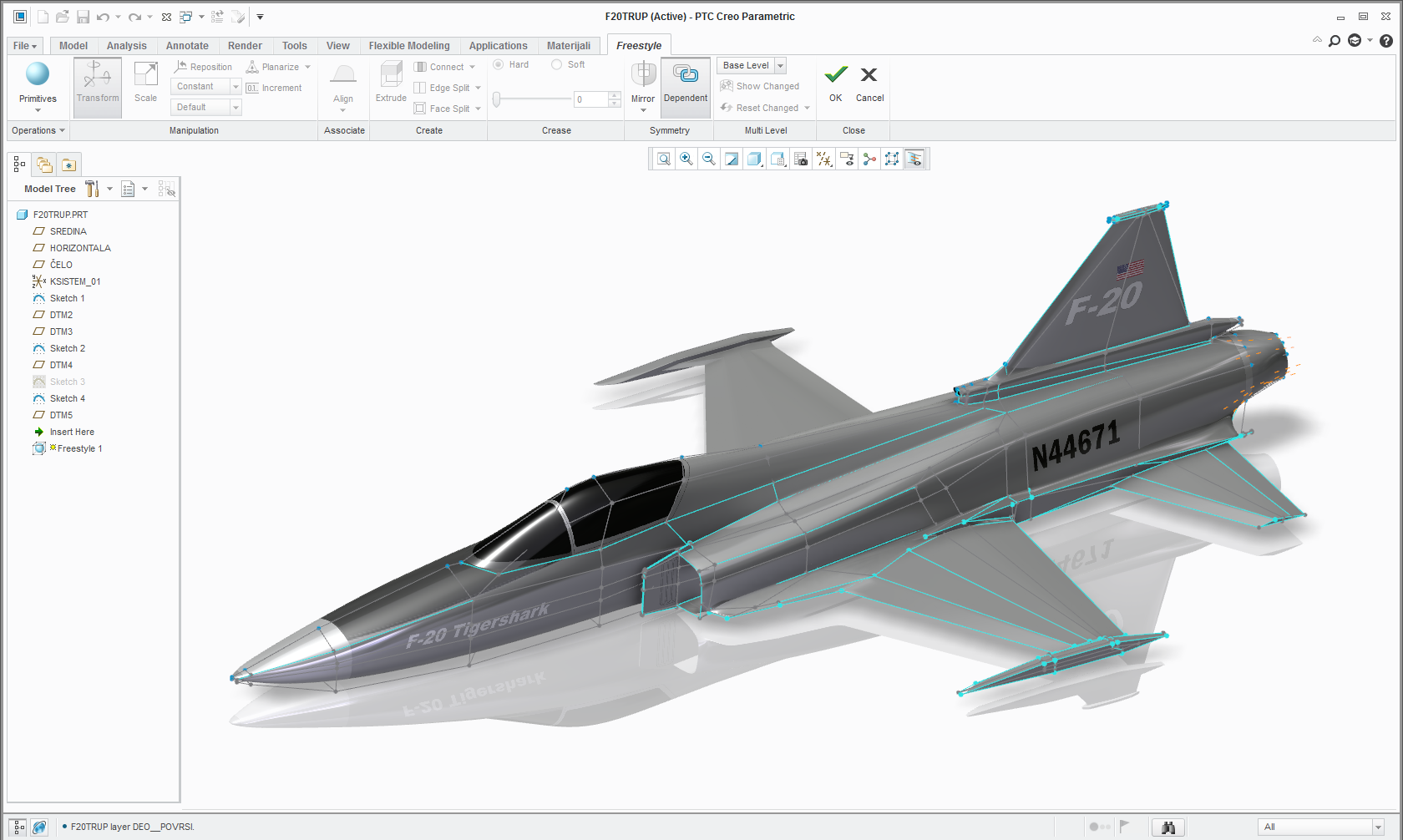
Task: Open the View Manager camera icon
Action: pyautogui.click(x=801, y=159)
